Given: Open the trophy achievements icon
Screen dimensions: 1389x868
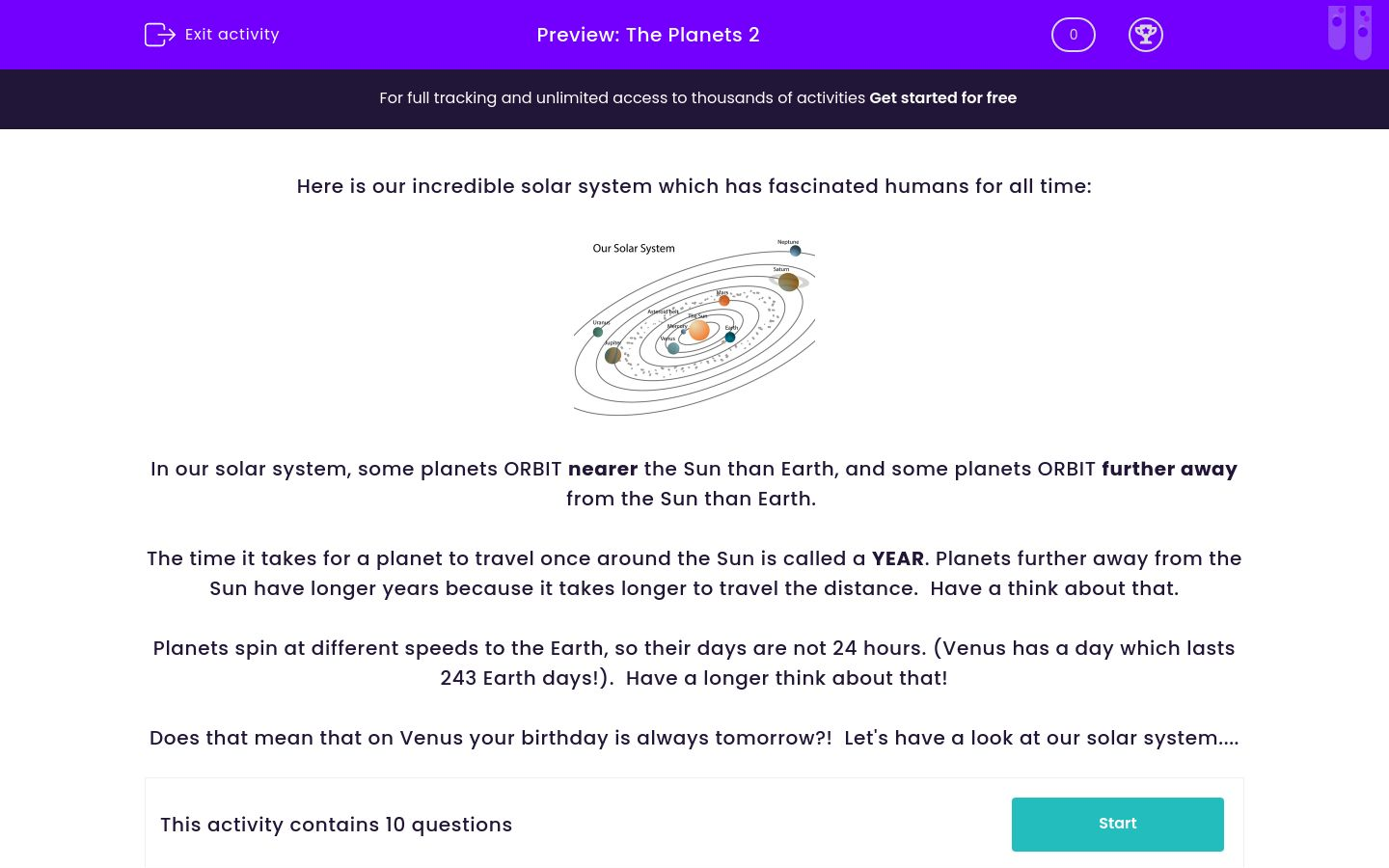Looking at the screenshot, I should (1146, 34).
